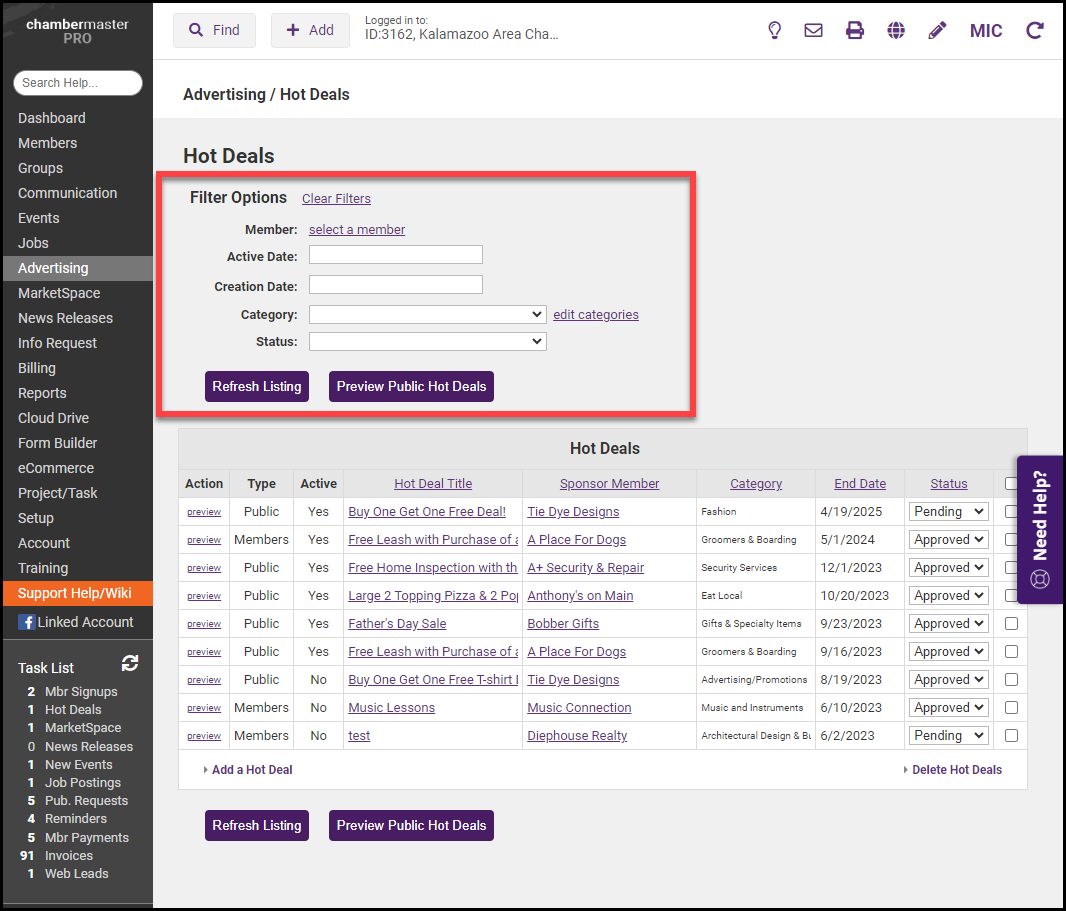1066x911 pixels.
Task: Go to Members in the sidebar
Action: [x=47, y=143]
